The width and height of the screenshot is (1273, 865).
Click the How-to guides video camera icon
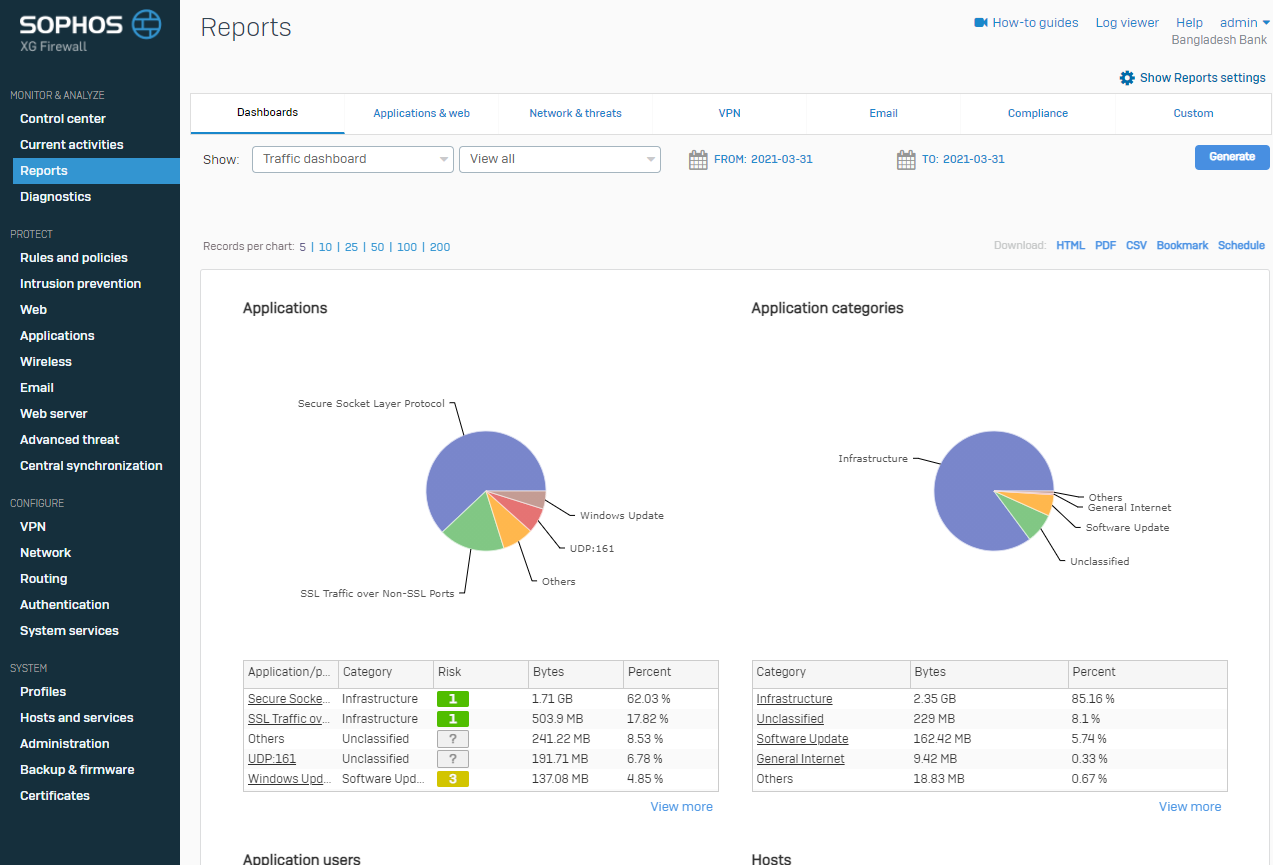coord(981,23)
